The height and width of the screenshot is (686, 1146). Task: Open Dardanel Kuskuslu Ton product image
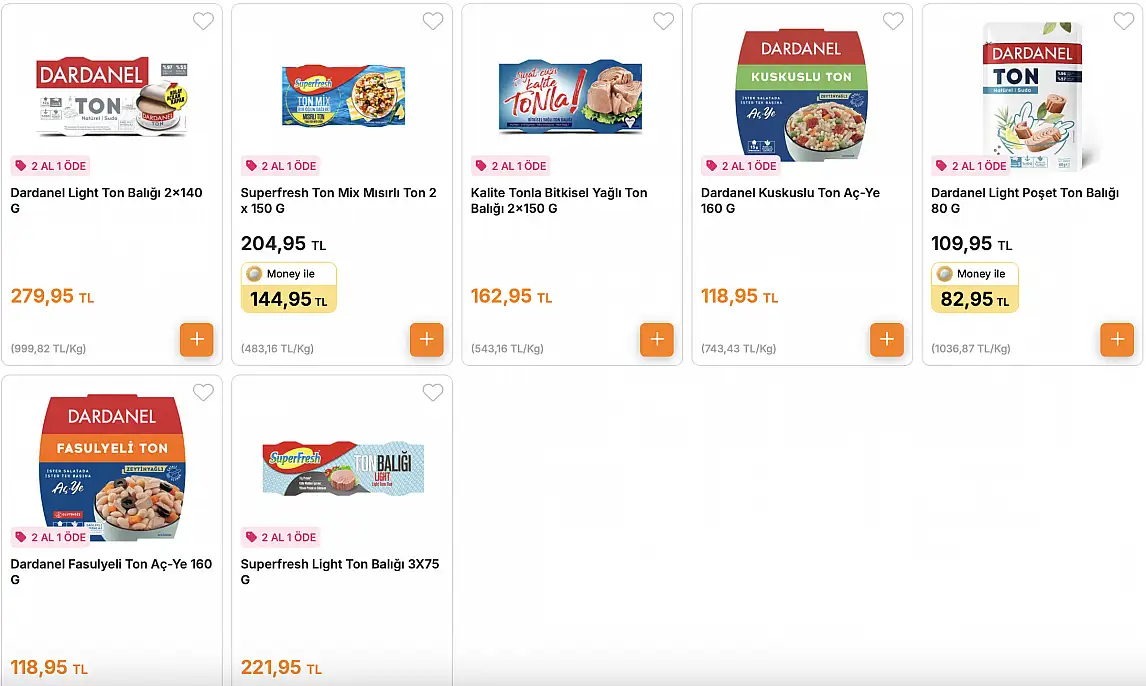point(802,95)
